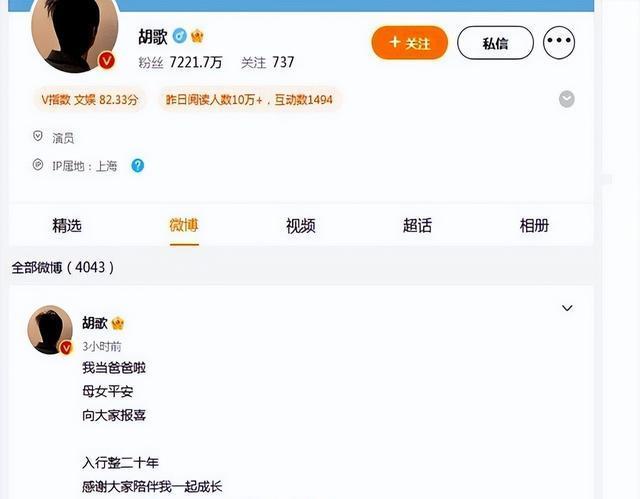Follow the account with the 关注 button
This screenshot has width=640, height=499.
tap(409, 42)
